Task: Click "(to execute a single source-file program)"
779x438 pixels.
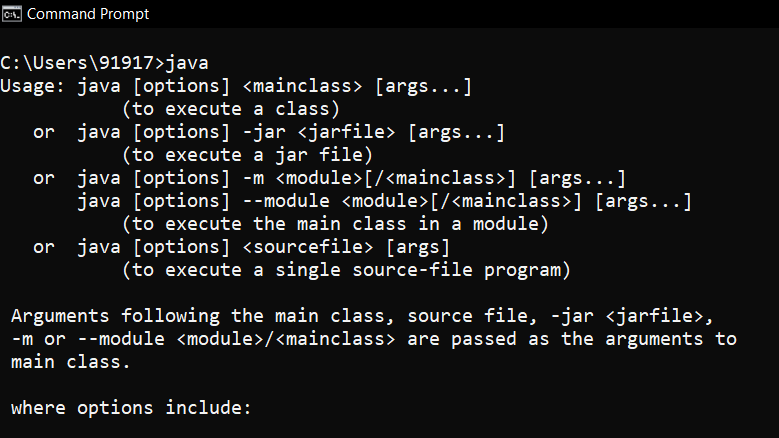Action: point(345,270)
